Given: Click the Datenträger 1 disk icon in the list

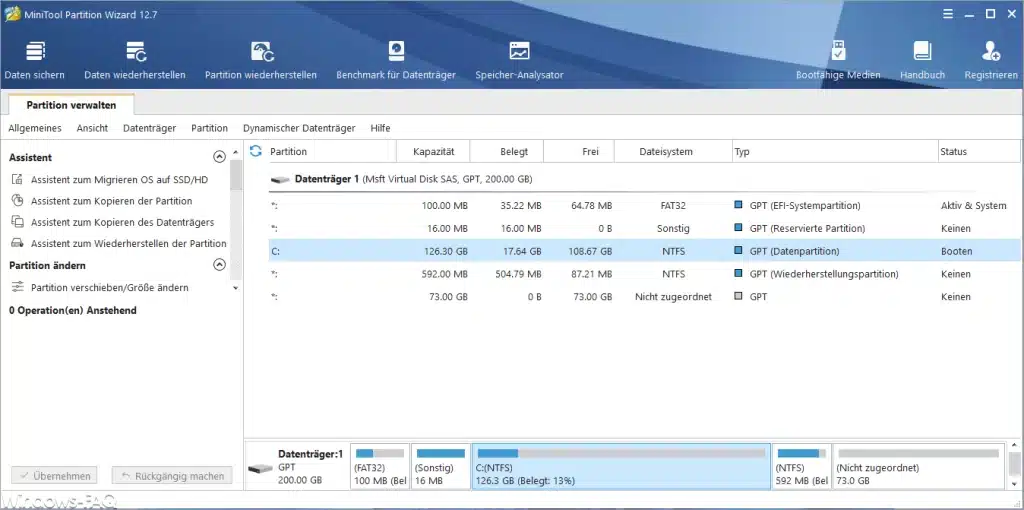Looking at the screenshot, I should coord(280,179).
